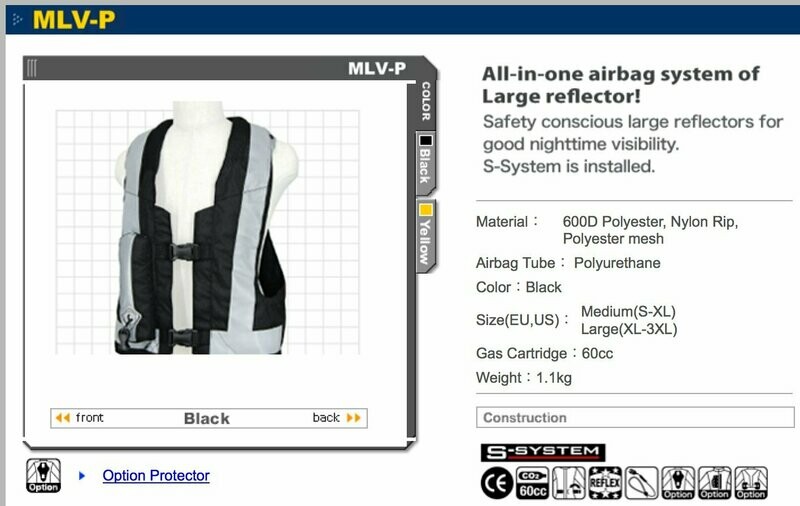Show the front view of vest
800x506 pixels.
click(x=80, y=418)
